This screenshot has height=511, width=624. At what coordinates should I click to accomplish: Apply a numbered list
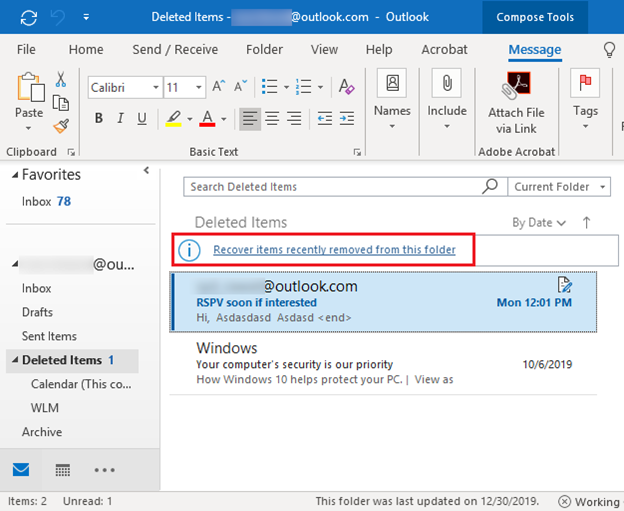303,86
